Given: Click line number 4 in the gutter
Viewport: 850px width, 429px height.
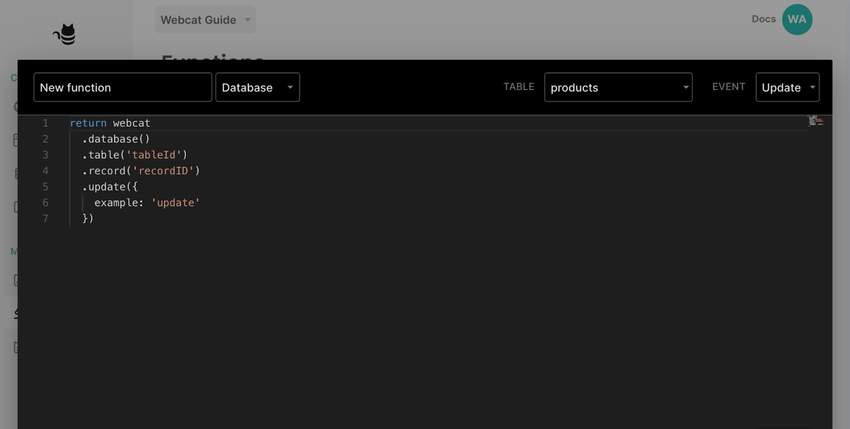Looking at the screenshot, I should click(x=45, y=171).
